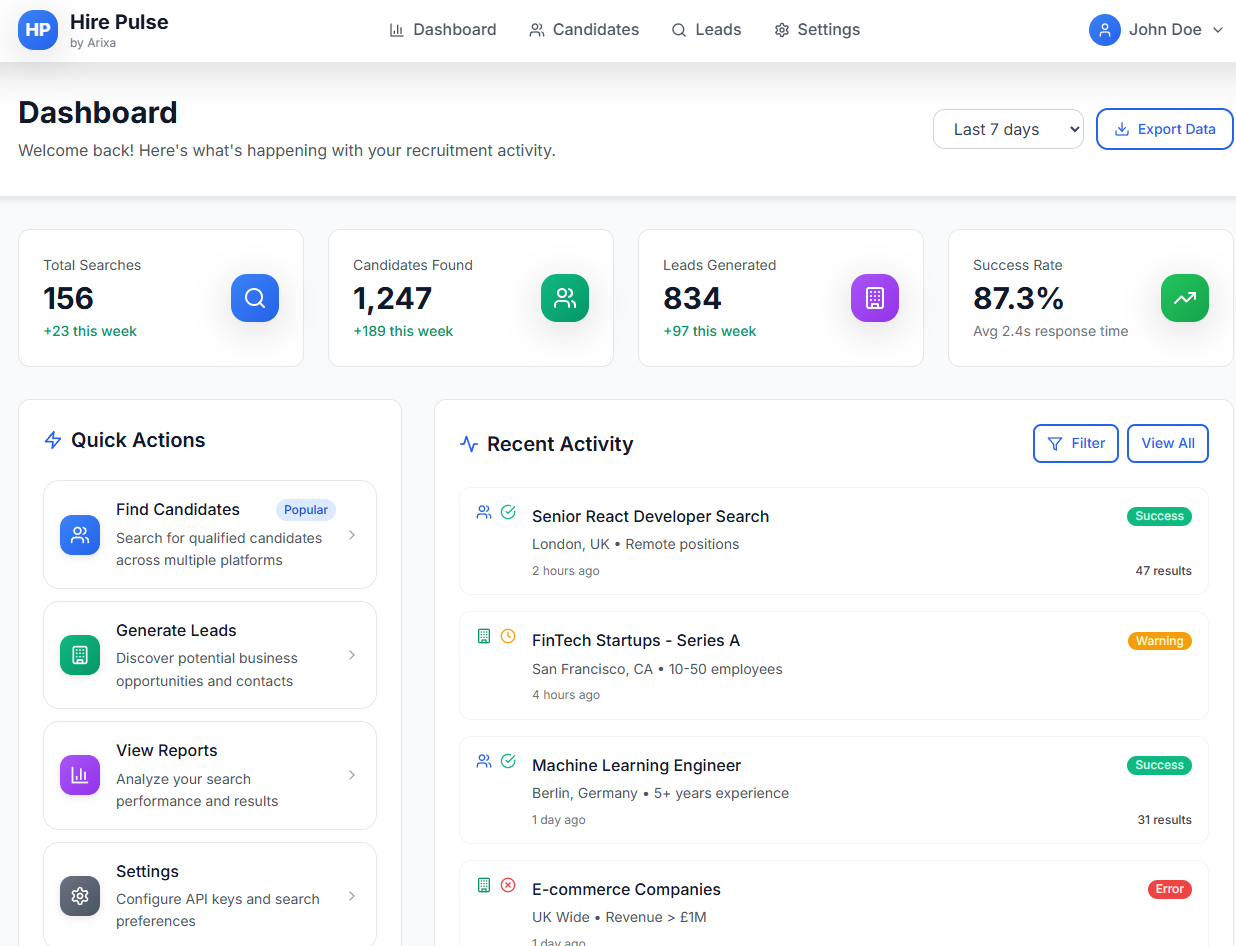
Task: Click the Export Data button
Action: click(x=1164, y=129)
